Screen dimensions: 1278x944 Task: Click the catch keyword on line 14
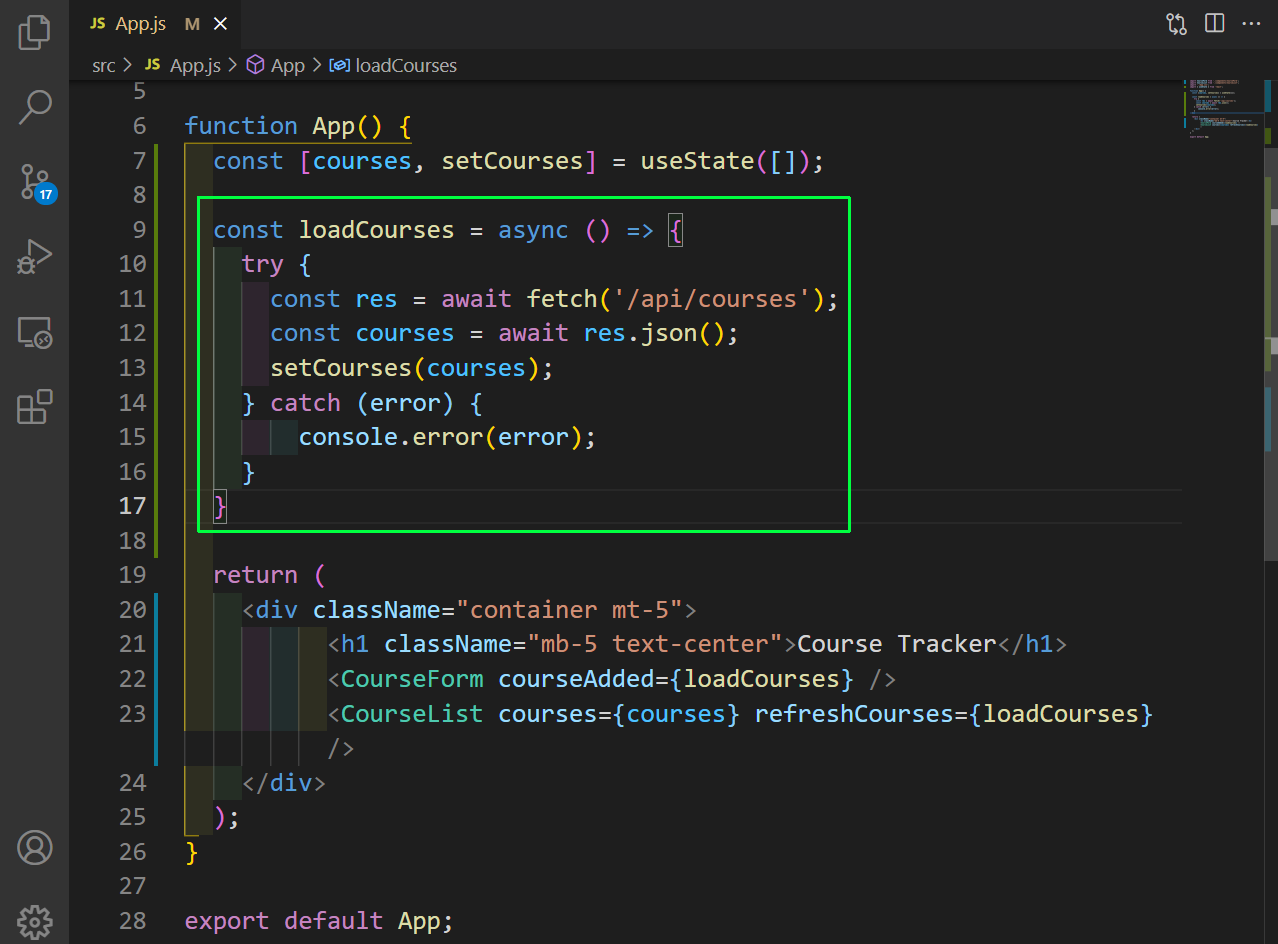tap(306, 403)
